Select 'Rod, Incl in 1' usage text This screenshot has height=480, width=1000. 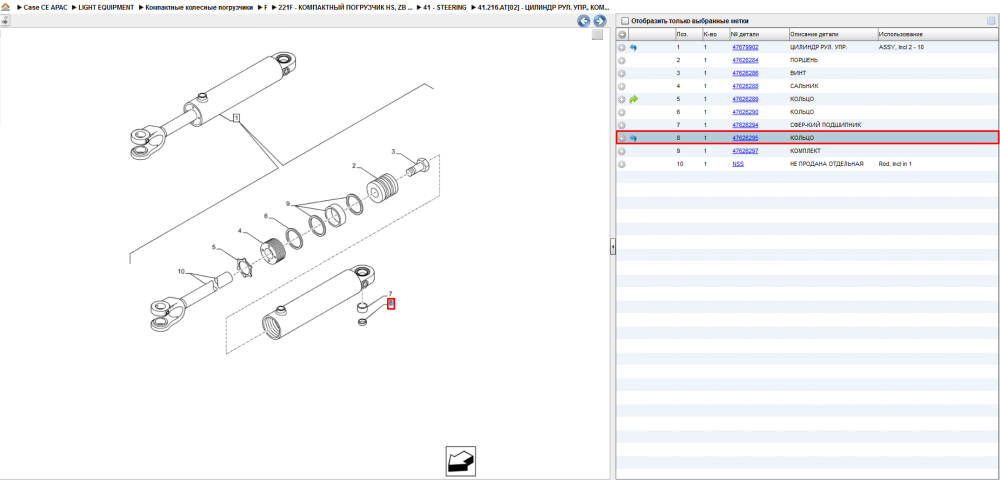pos(895,164)
